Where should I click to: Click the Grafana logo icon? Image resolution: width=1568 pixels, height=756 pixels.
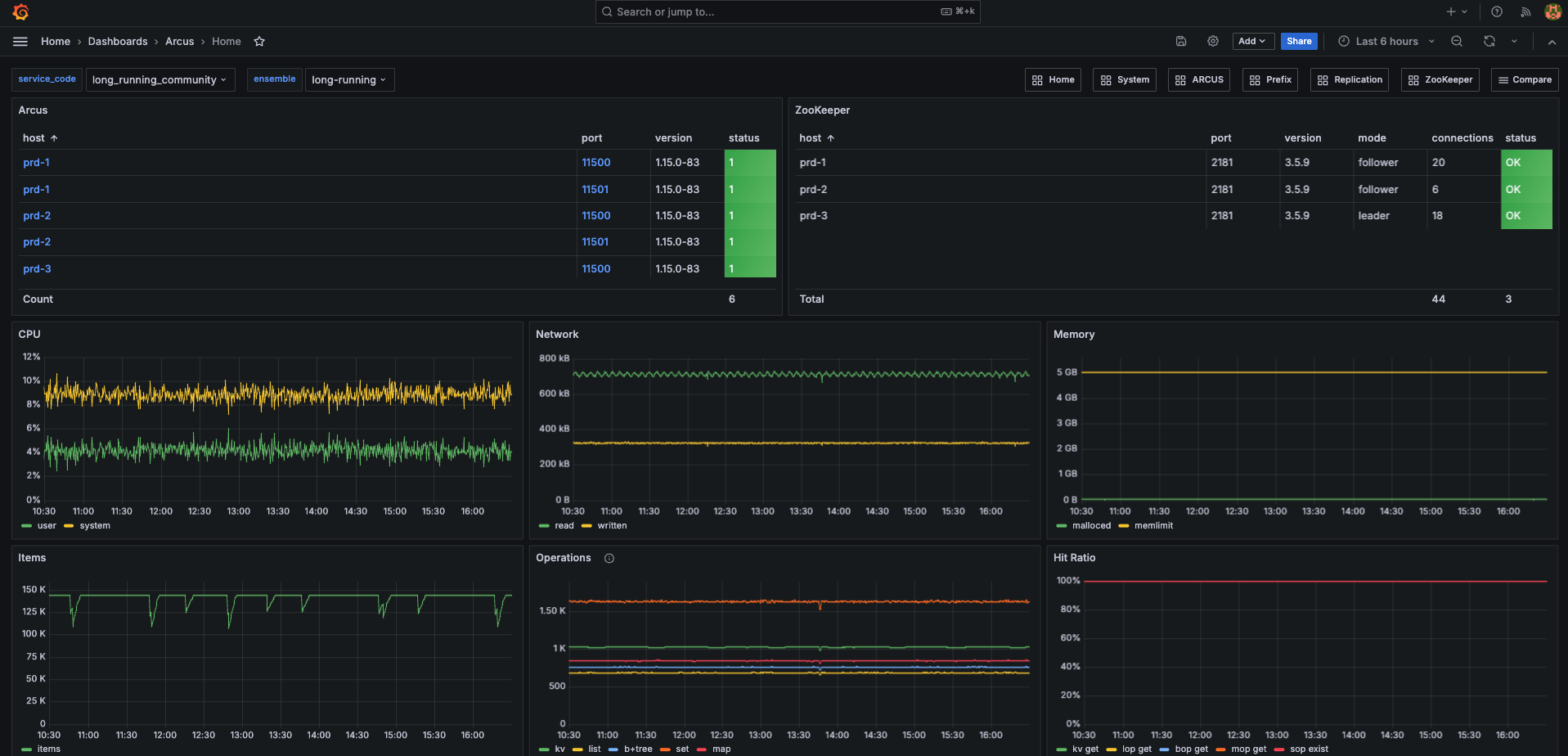(x=21, y=12)
